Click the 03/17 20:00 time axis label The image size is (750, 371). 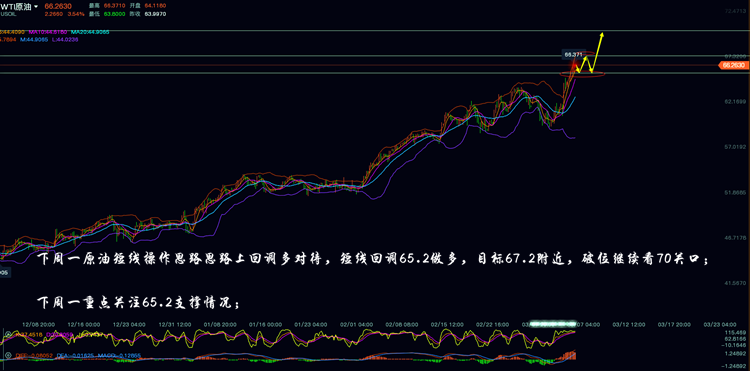pos(674,325)
